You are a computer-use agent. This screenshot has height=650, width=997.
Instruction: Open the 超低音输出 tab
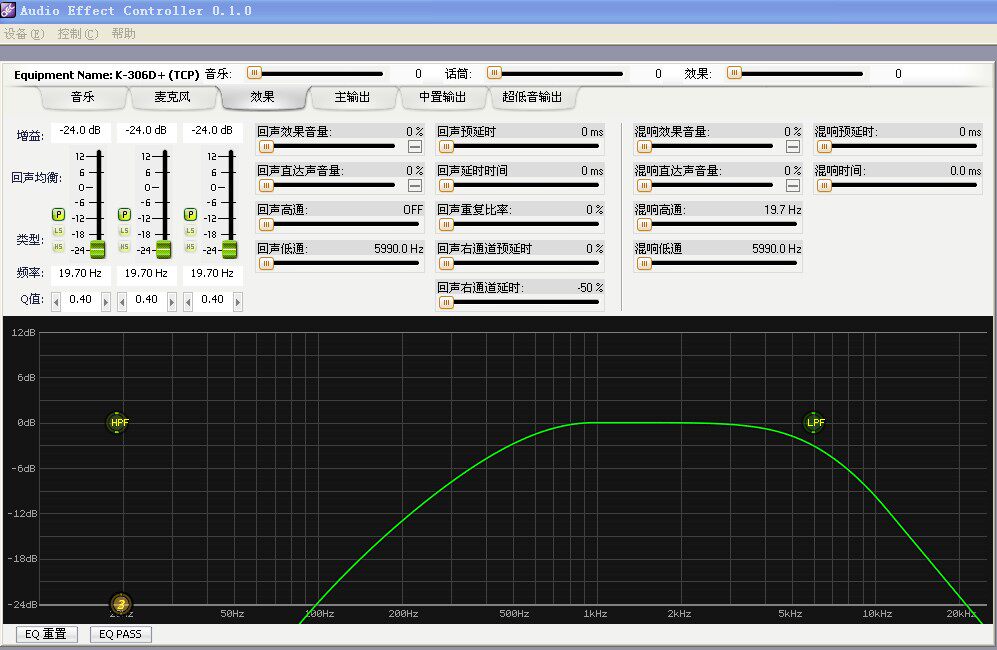532,97
